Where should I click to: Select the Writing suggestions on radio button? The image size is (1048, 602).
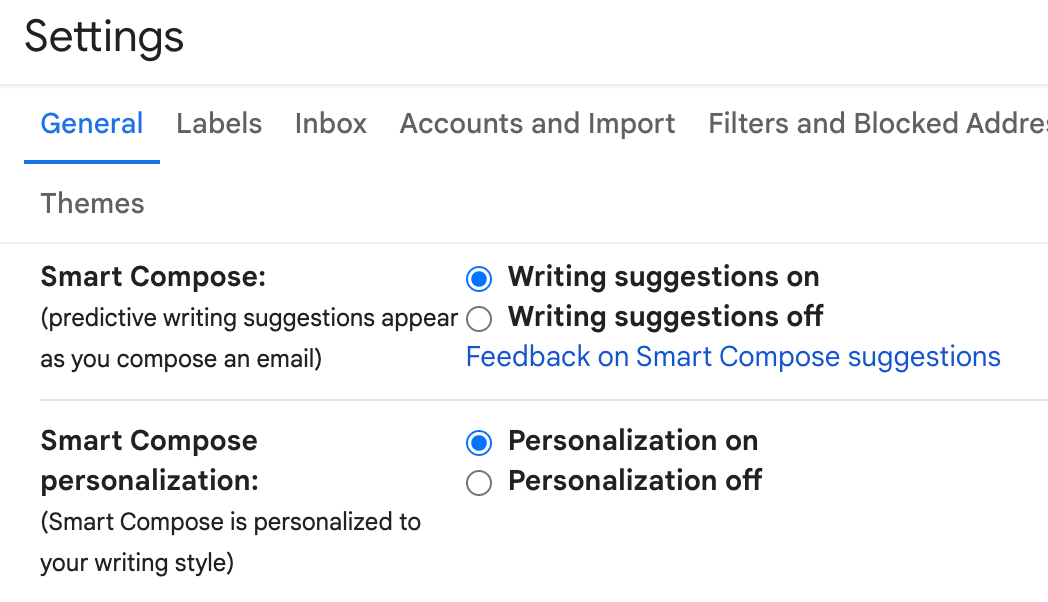point(479,278)
